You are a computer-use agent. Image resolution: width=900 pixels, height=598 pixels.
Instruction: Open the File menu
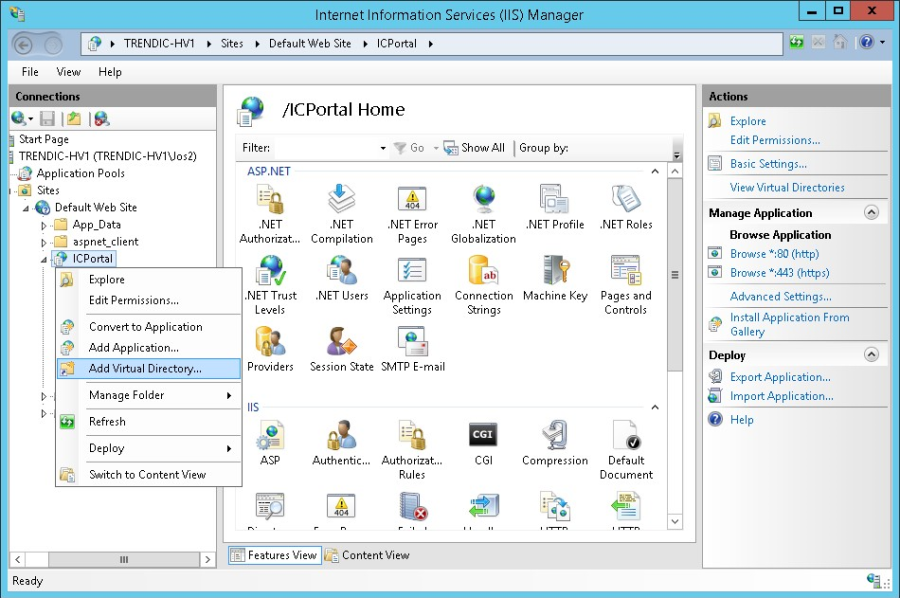30,72
